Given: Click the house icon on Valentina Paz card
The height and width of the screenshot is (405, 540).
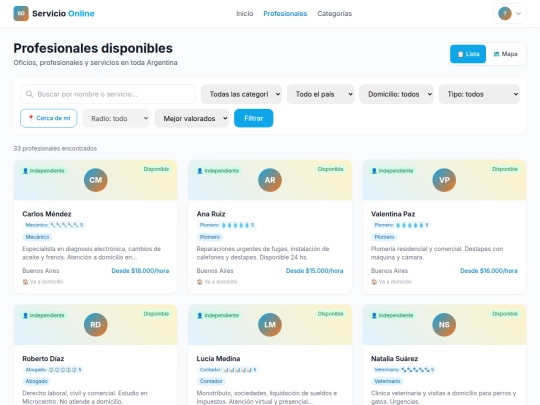Looking at the screenshot, I should (x=374, y=282).
